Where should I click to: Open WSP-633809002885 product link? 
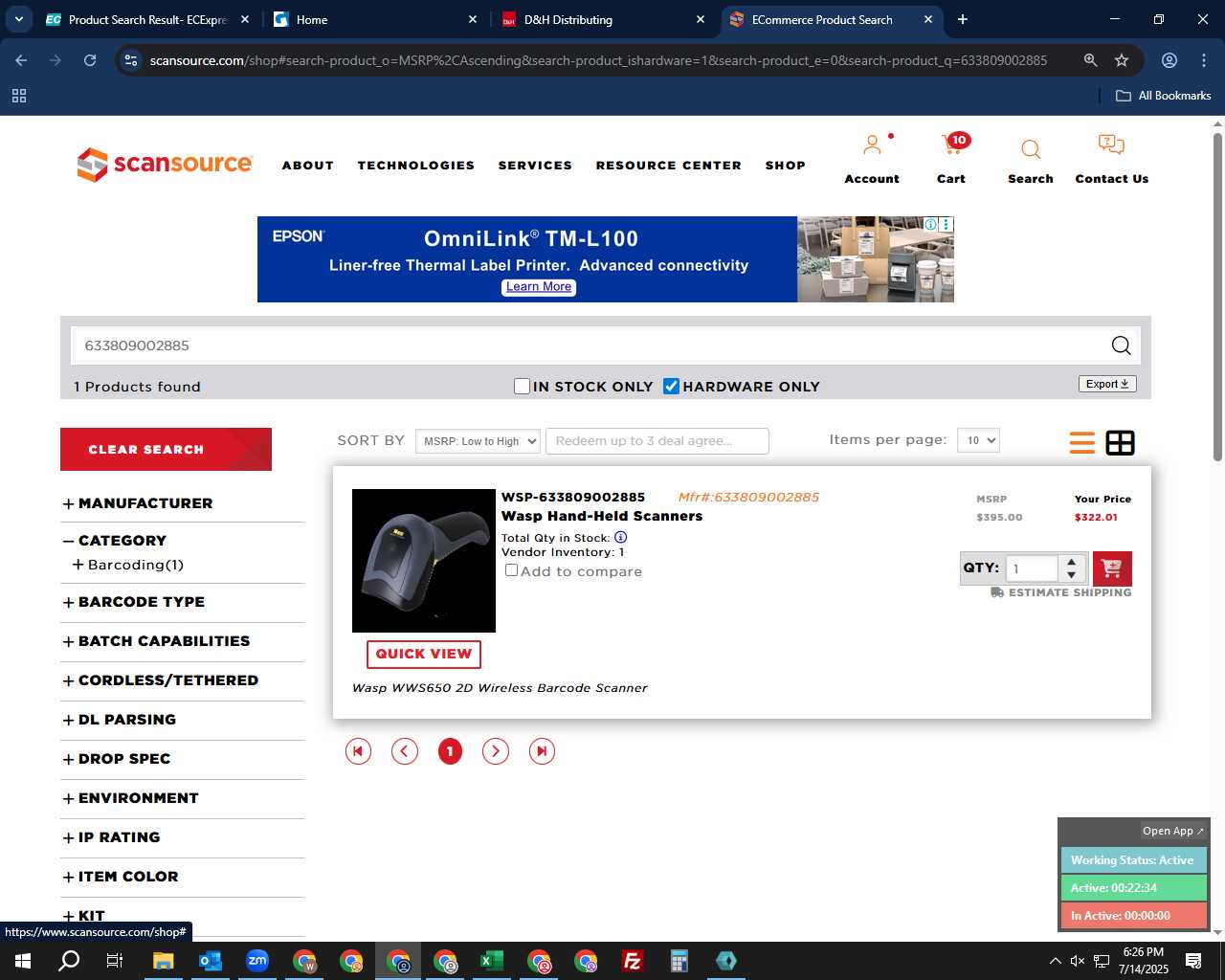coord(573,497)
